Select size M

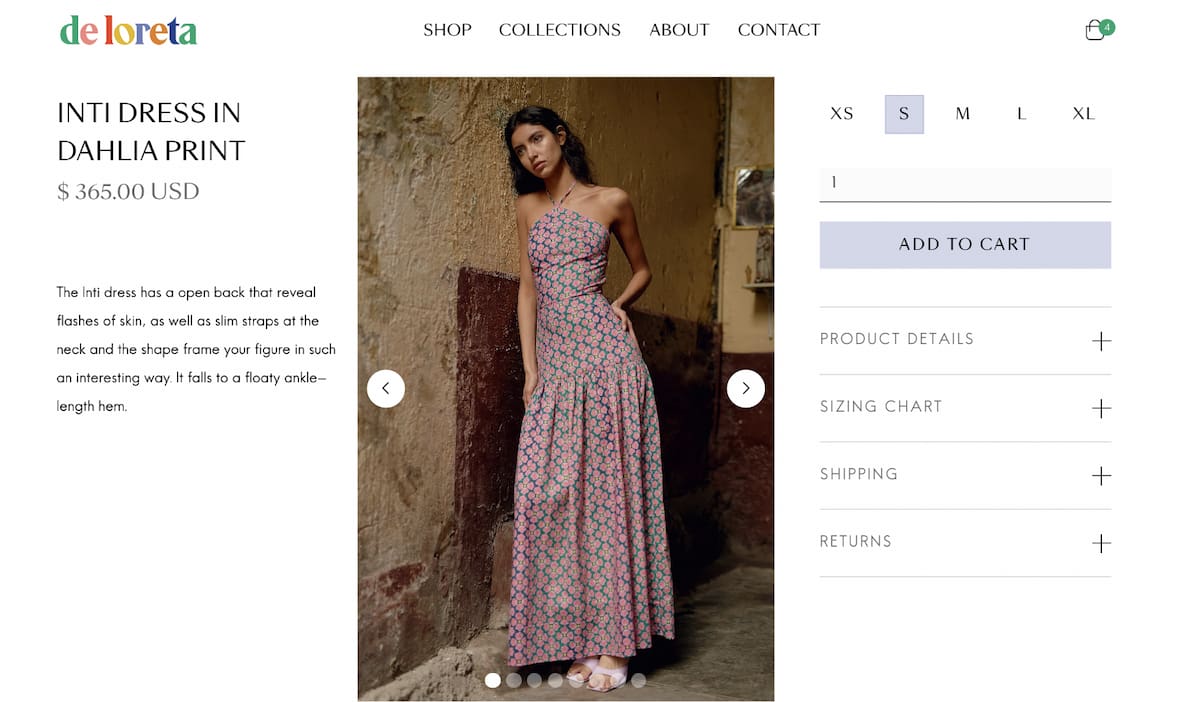[963, 114]
